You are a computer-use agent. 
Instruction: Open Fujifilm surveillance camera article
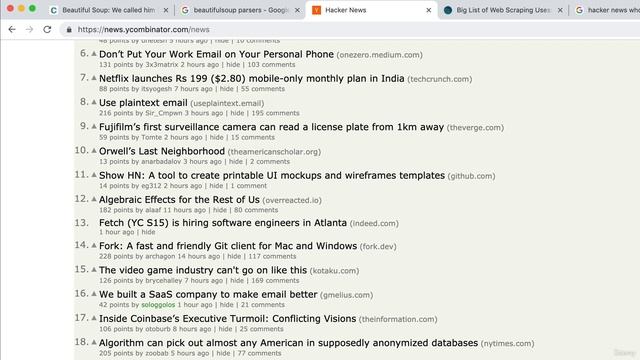click(271, 127)
